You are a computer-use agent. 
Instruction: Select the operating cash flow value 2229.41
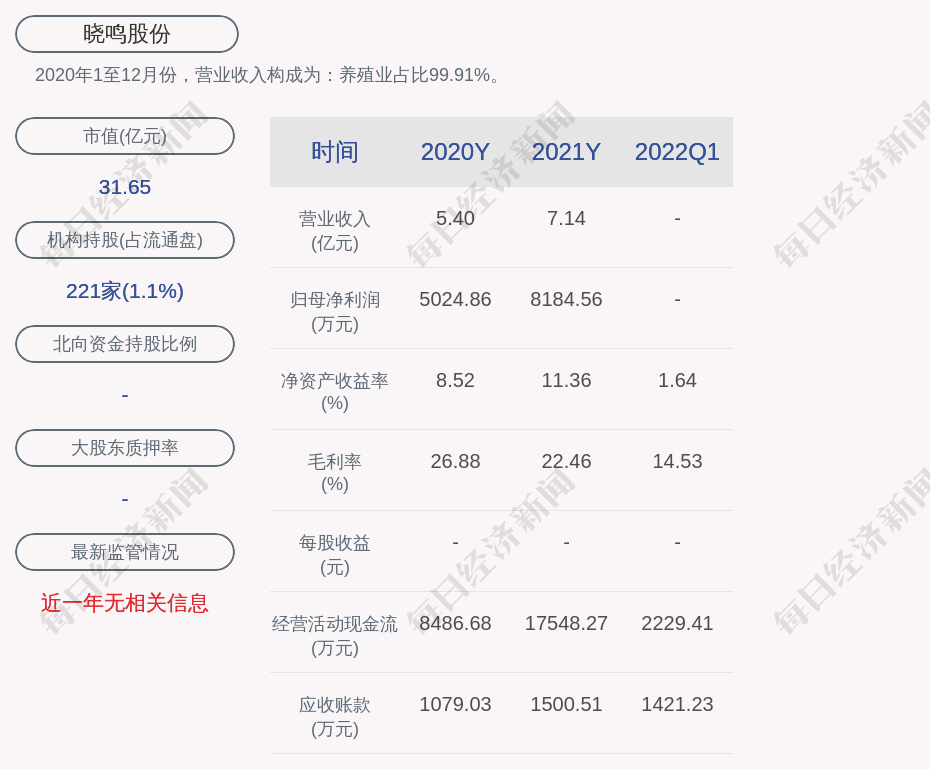(x=677, y=623)
